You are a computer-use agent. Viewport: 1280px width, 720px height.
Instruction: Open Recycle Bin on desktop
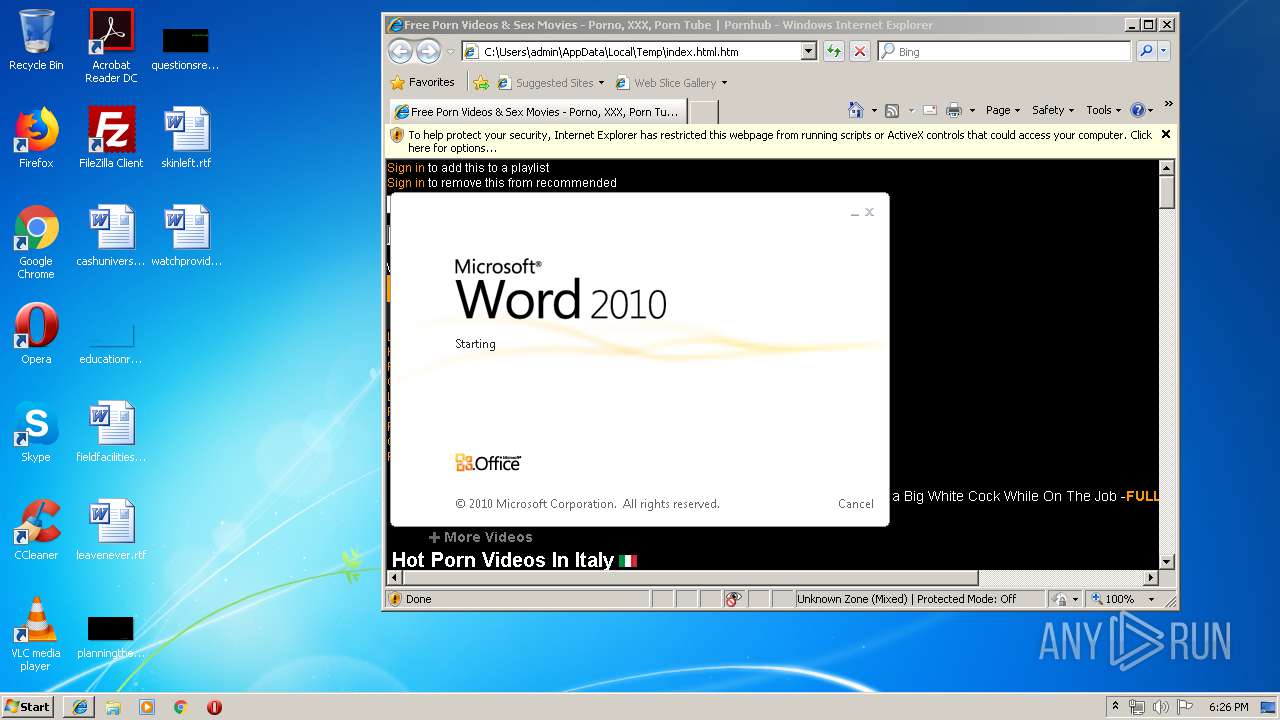coord(36,40)
